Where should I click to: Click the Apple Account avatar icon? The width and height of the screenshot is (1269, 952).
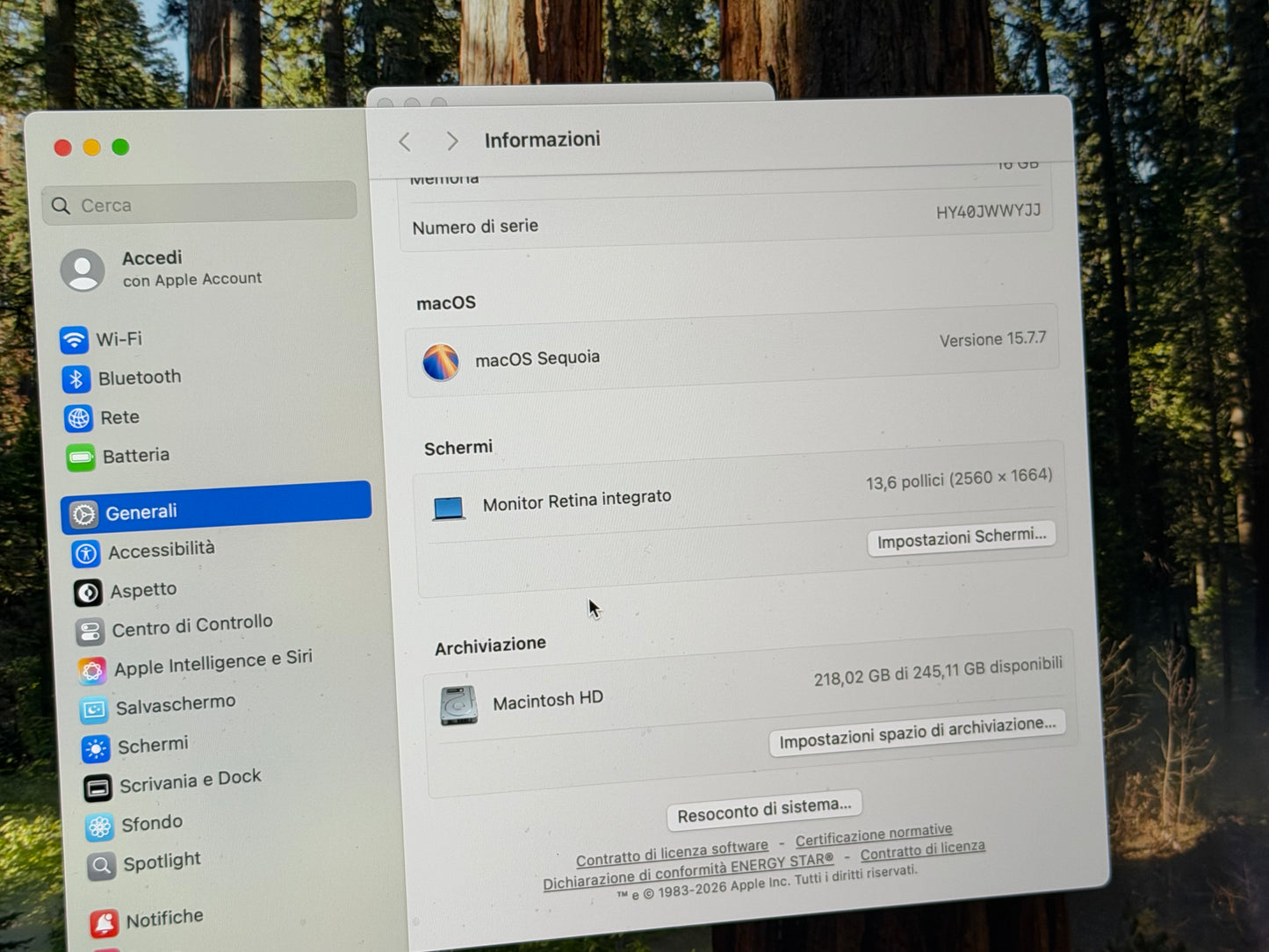point(83,270)
